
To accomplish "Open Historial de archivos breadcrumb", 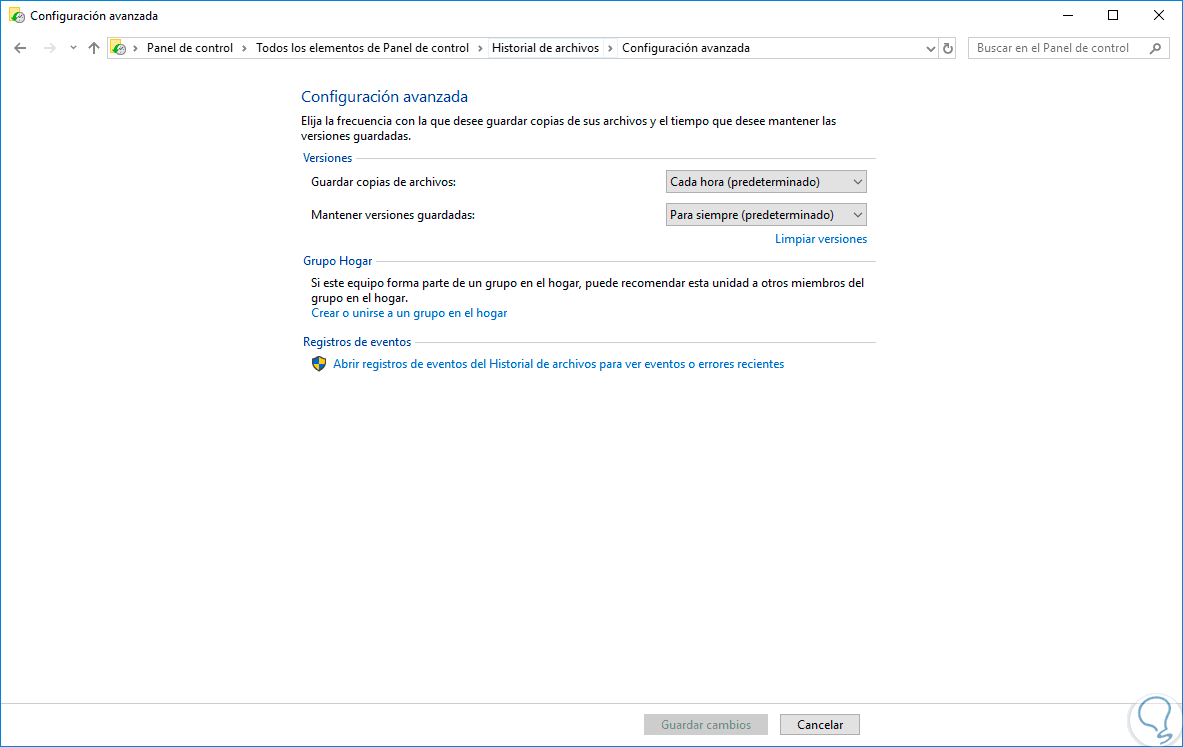I will pyautogui.click(x=545, y=48).
